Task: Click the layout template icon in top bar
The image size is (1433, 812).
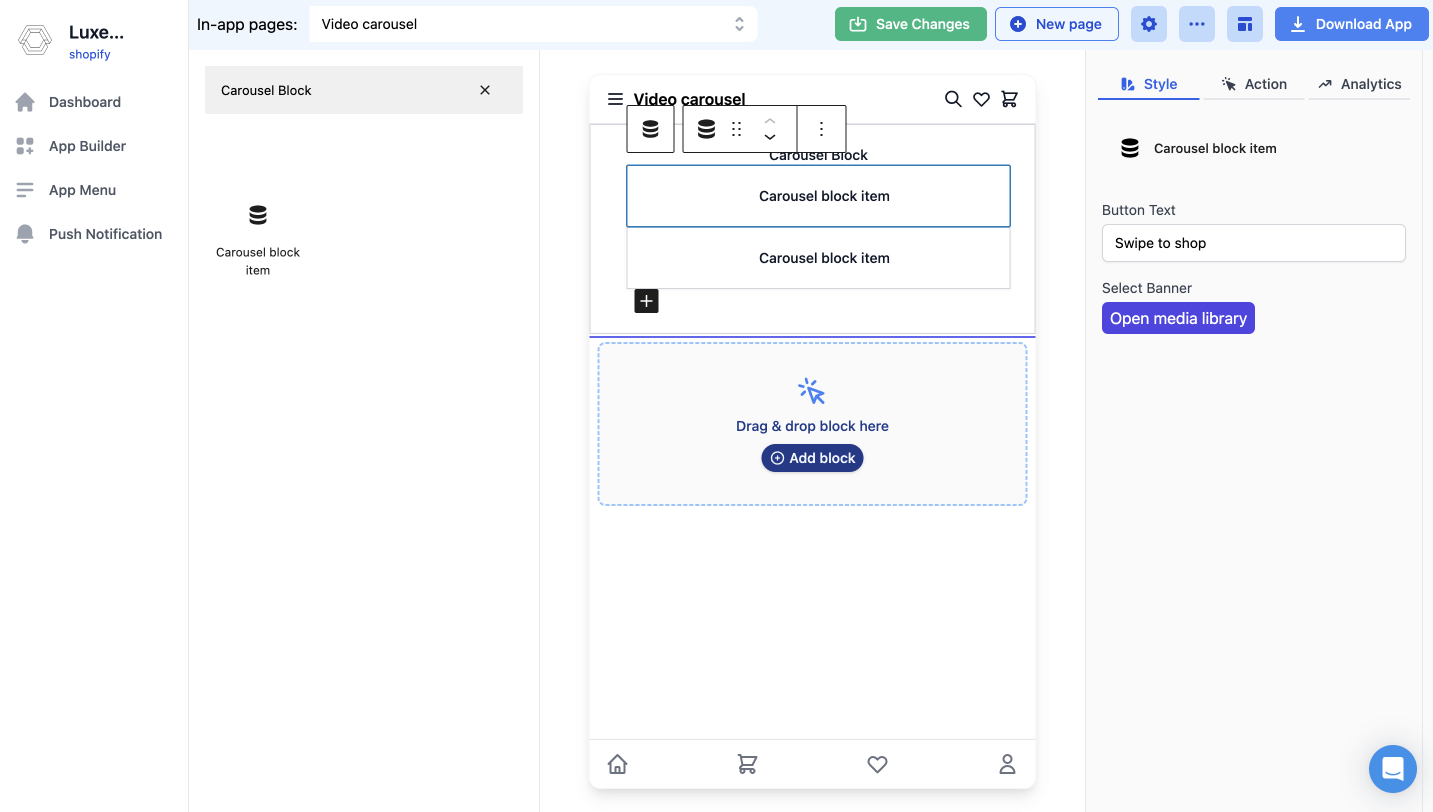Action: click(1244, 24)
